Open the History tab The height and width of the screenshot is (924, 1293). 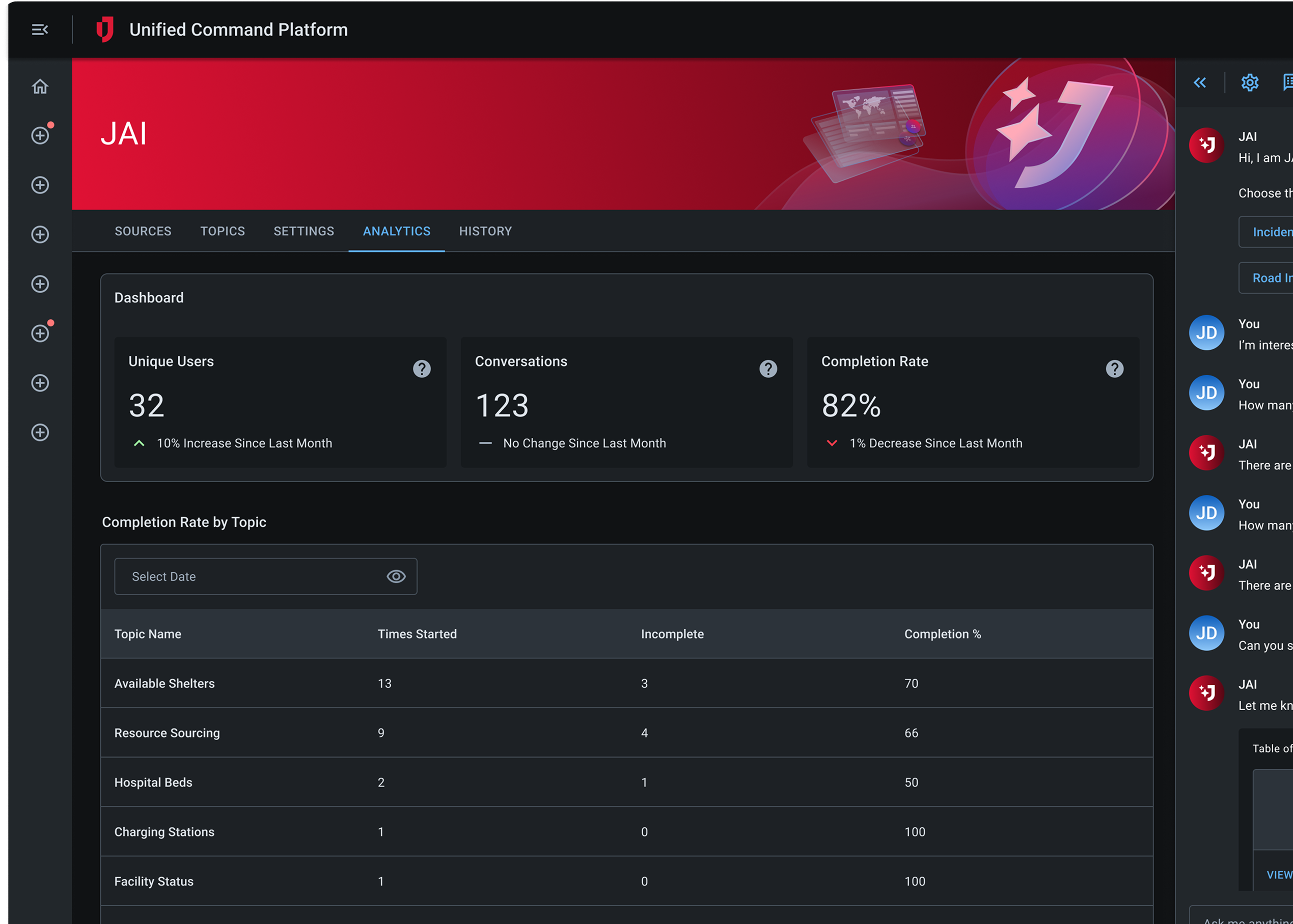pyautogui.click(x=485, y=231)
